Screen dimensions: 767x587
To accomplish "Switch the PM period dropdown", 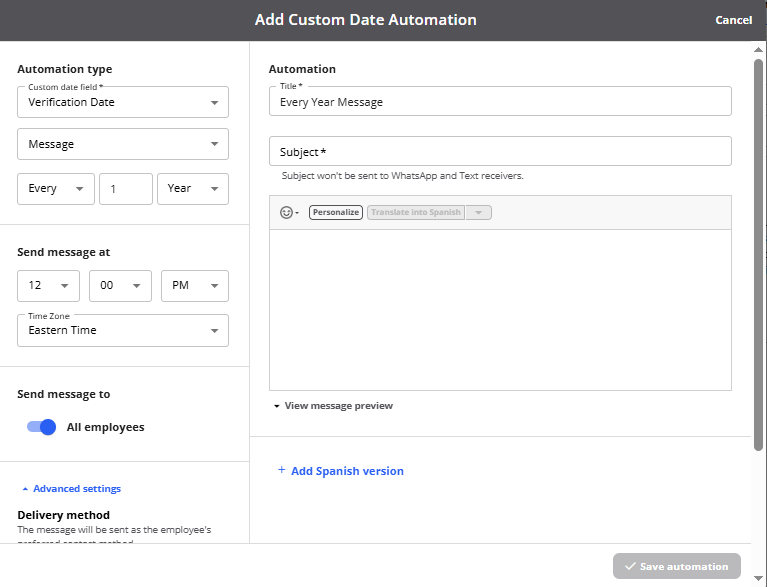I will [x=194, y=286].
